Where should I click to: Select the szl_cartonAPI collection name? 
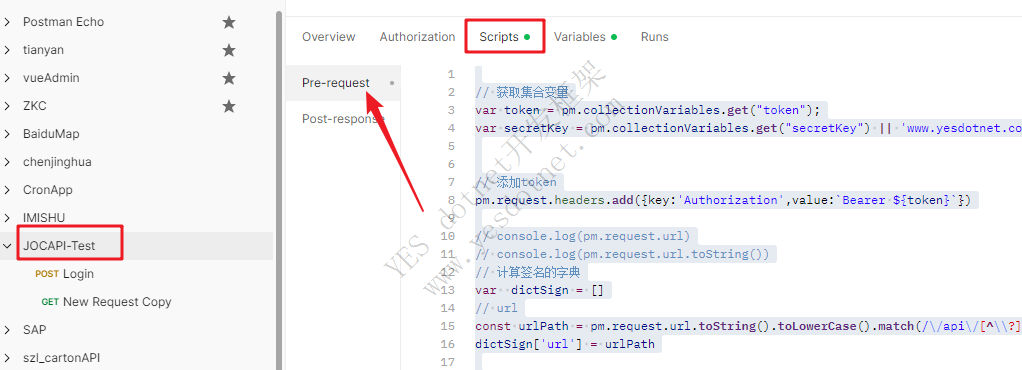pos(61,358)
